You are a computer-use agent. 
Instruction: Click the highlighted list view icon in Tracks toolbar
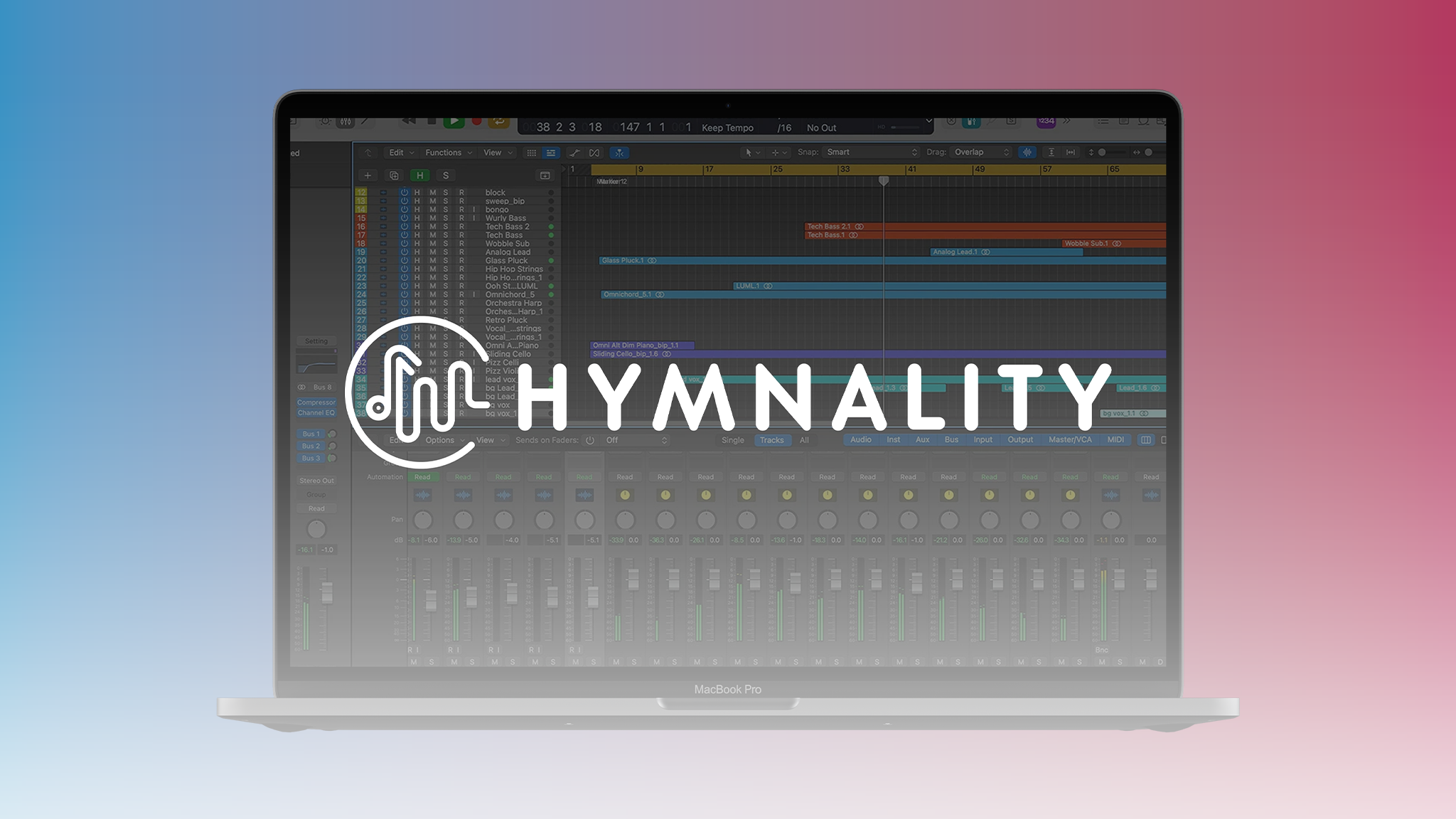551,153
